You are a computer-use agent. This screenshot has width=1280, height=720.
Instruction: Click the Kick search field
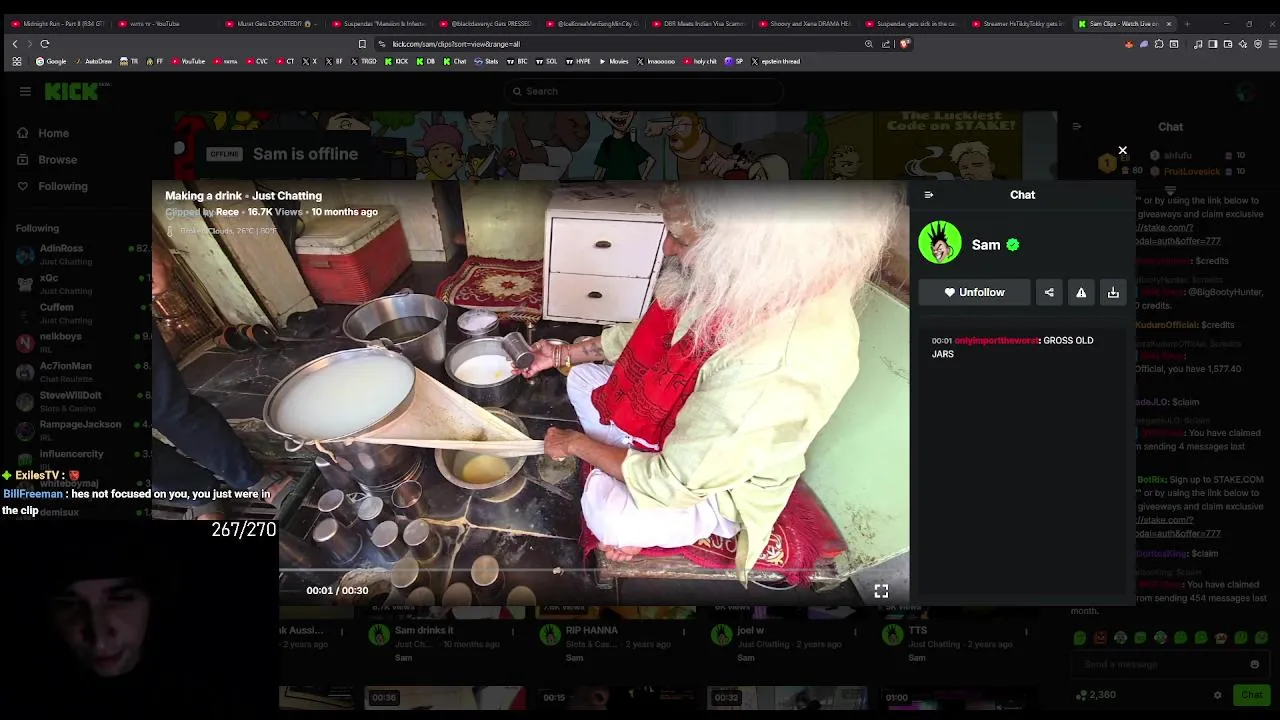(644, 91)
